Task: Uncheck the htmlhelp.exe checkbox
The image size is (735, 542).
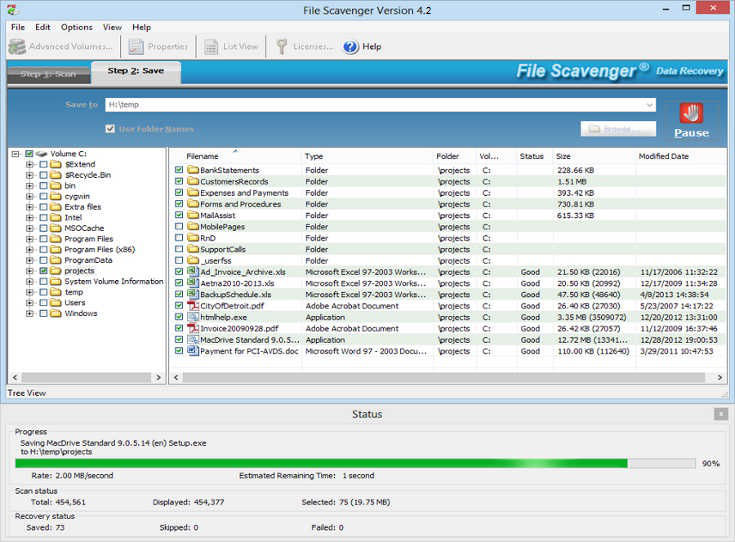Action: click(179, 317)
